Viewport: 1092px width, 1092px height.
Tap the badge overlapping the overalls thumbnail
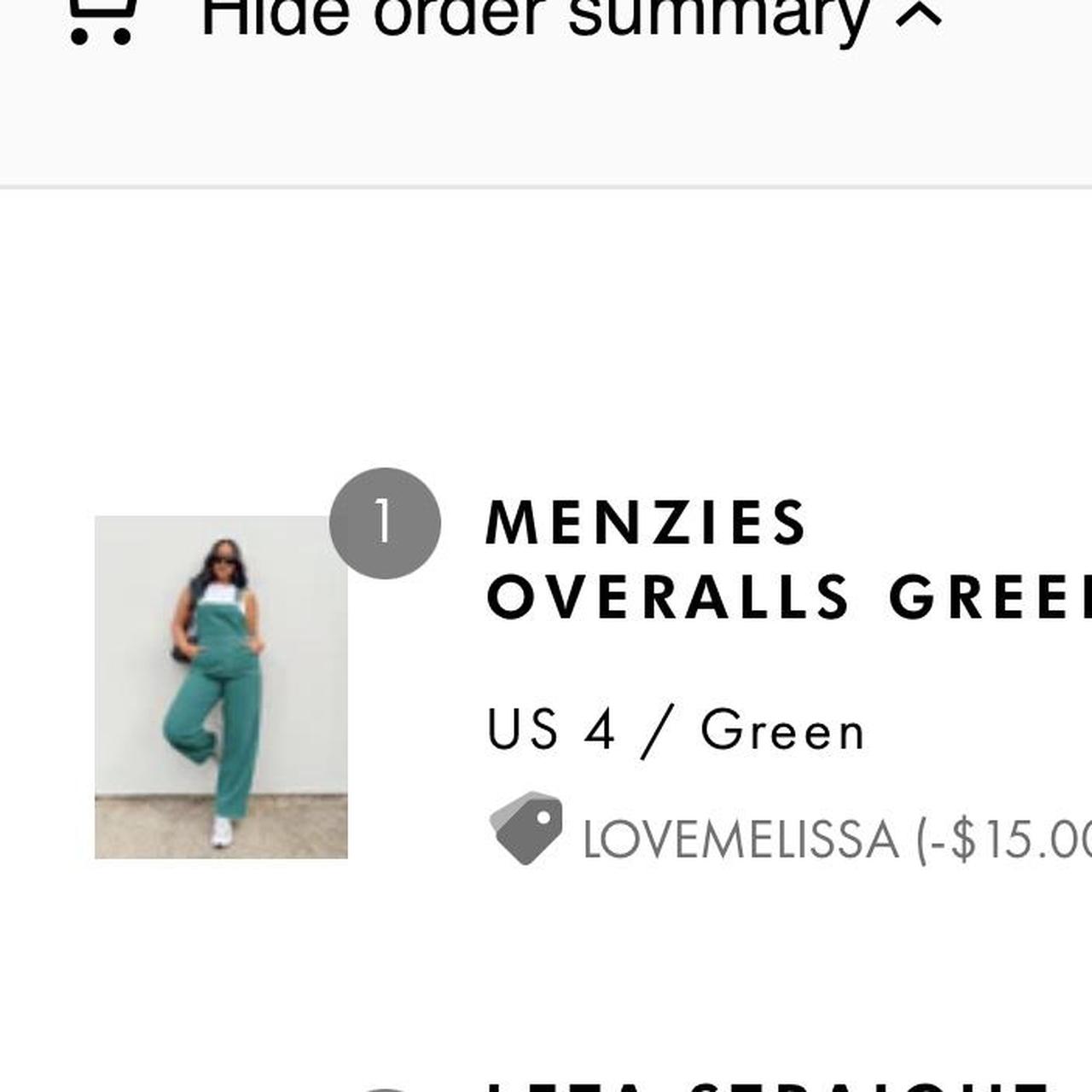[x=386, y=521]
